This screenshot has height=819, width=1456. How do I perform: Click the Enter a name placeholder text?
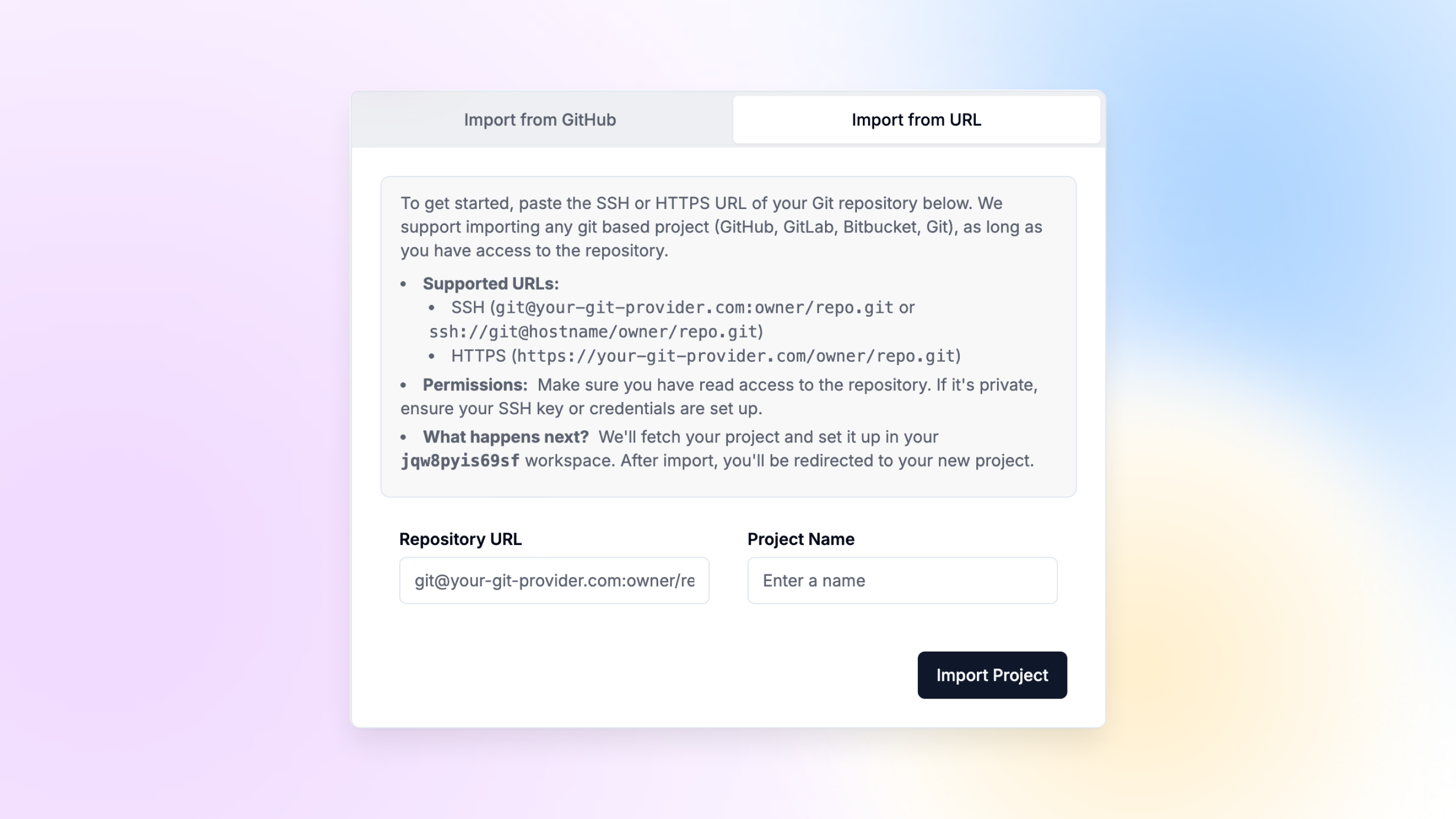813,580
